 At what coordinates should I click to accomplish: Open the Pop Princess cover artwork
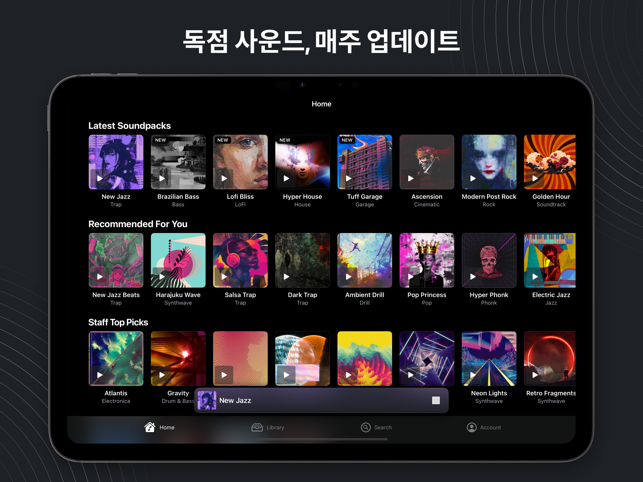(427, 260)
